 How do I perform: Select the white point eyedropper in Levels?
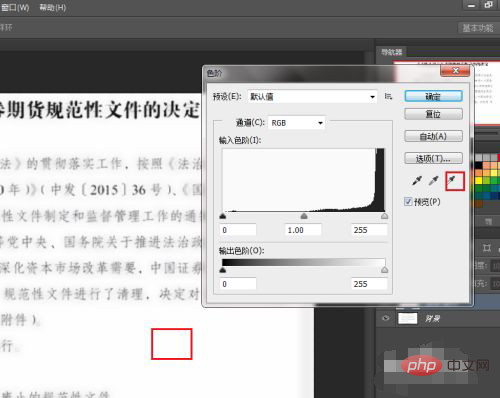pos(451,181)
